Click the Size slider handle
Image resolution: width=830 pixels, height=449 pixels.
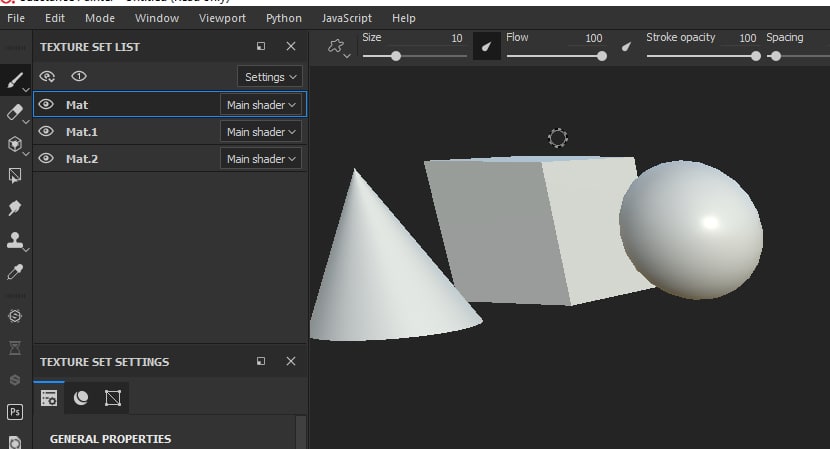396,56
